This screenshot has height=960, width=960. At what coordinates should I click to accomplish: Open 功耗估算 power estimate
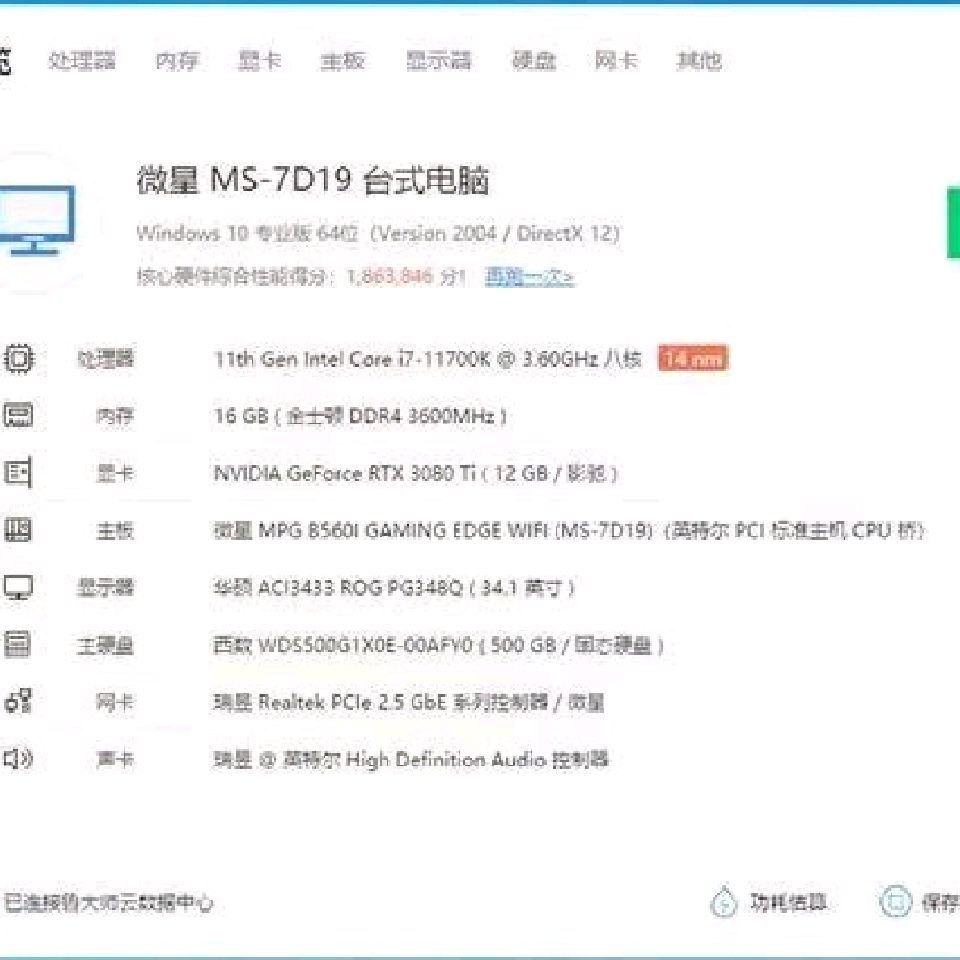(789, 902)
